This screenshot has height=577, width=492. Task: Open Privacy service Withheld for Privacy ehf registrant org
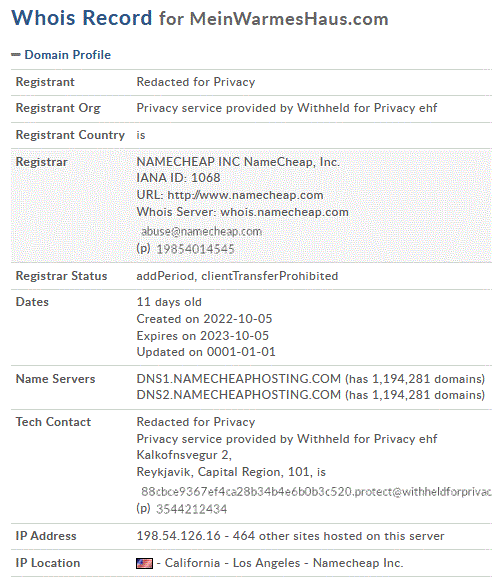[287, 108]
